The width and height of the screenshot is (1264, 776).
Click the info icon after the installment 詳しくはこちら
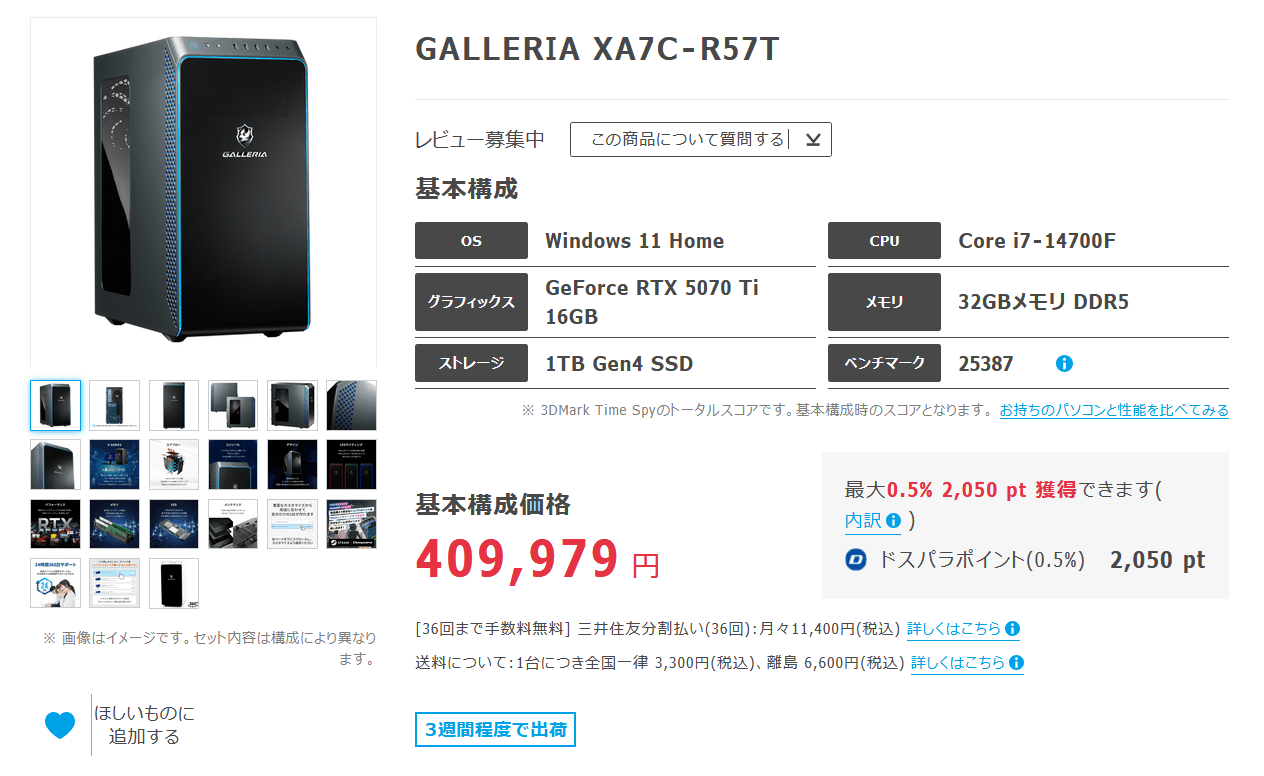pos(1012,629)
